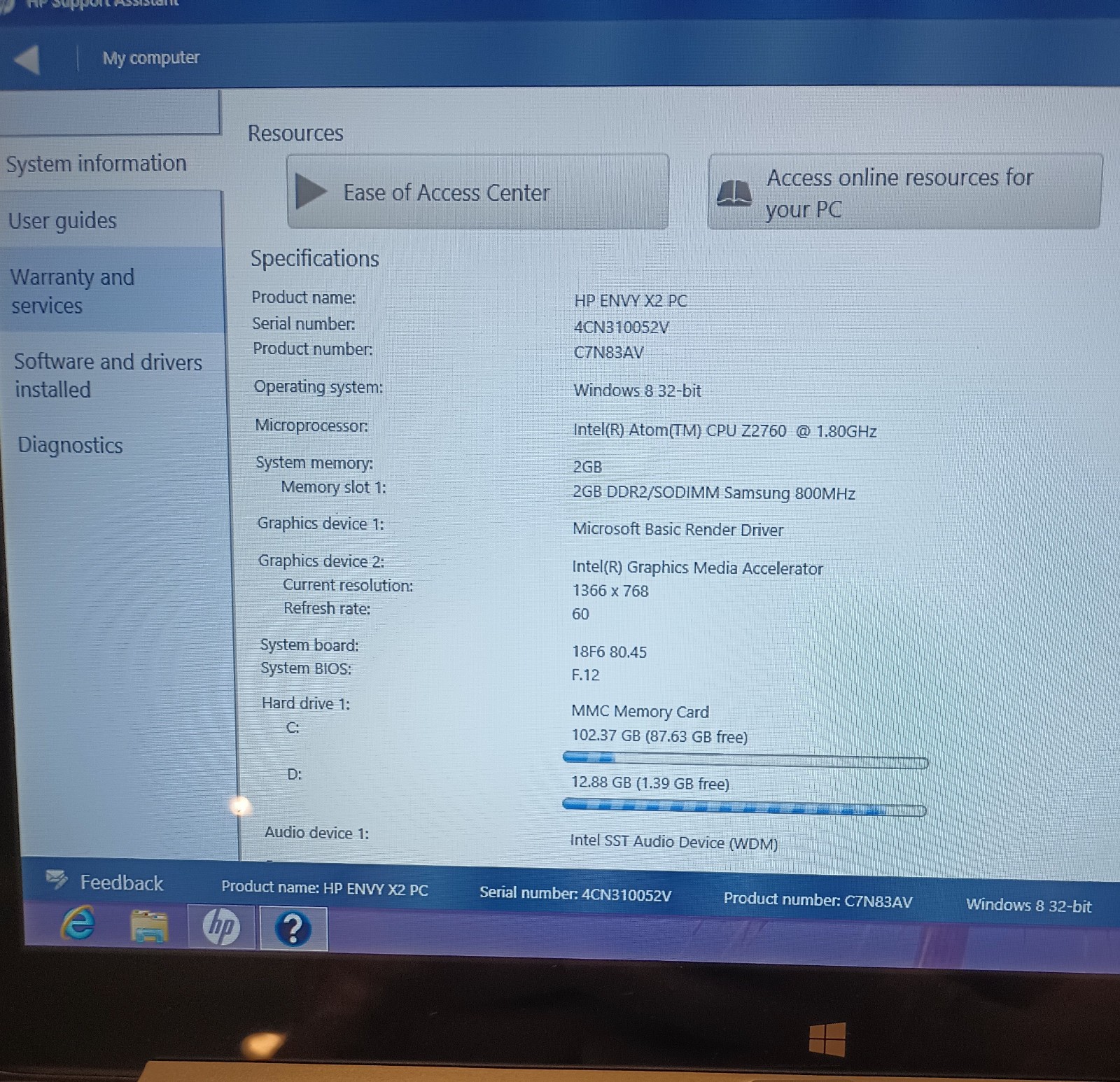This screenshot has width=1120, height=1082.
Task: Select product number C7N83AV in Specifications
Action: point(608,352)
